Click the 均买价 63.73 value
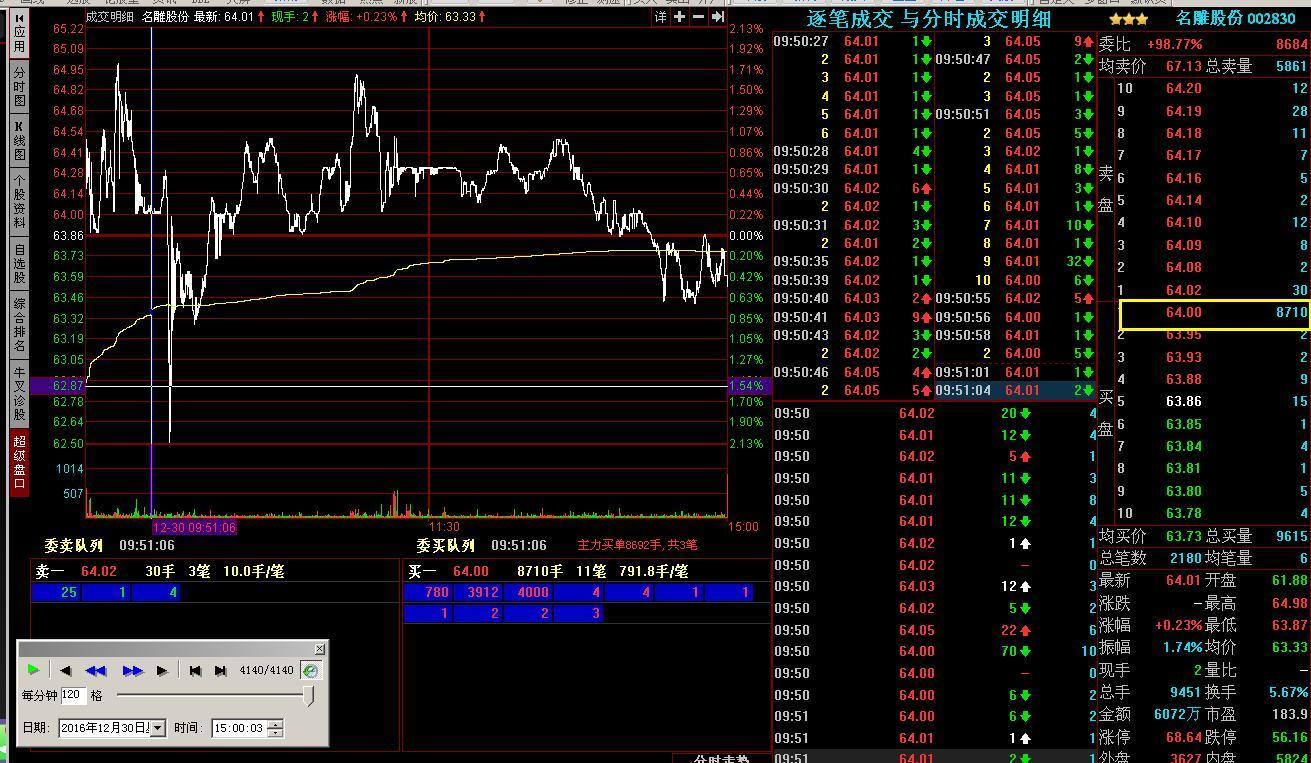Viewport: 1311px width, 763px height. [x=1184, y=537]
